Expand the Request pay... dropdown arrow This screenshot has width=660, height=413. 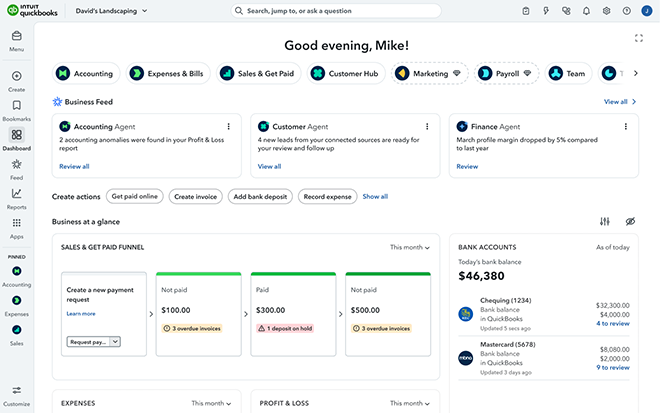(x=115, y=342)
